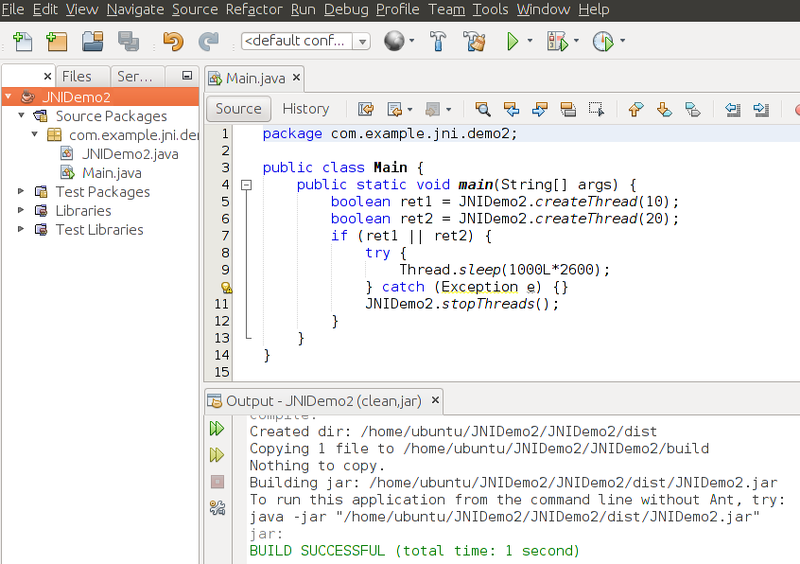
Task: Click Toggle Bookmark icon
Action: (692, 109)
